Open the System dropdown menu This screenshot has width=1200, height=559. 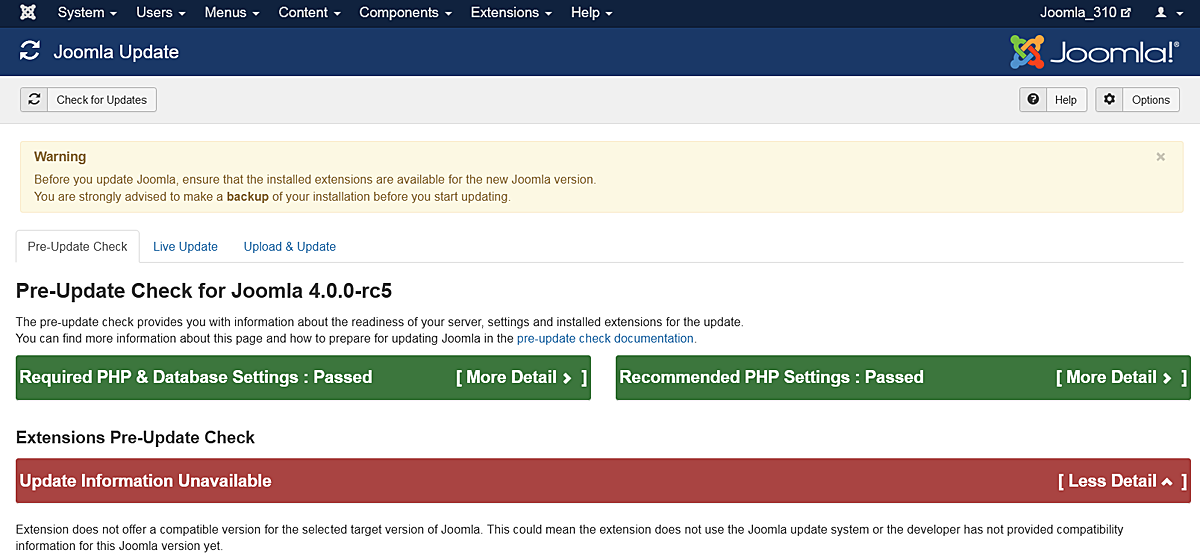pos(87,13)
